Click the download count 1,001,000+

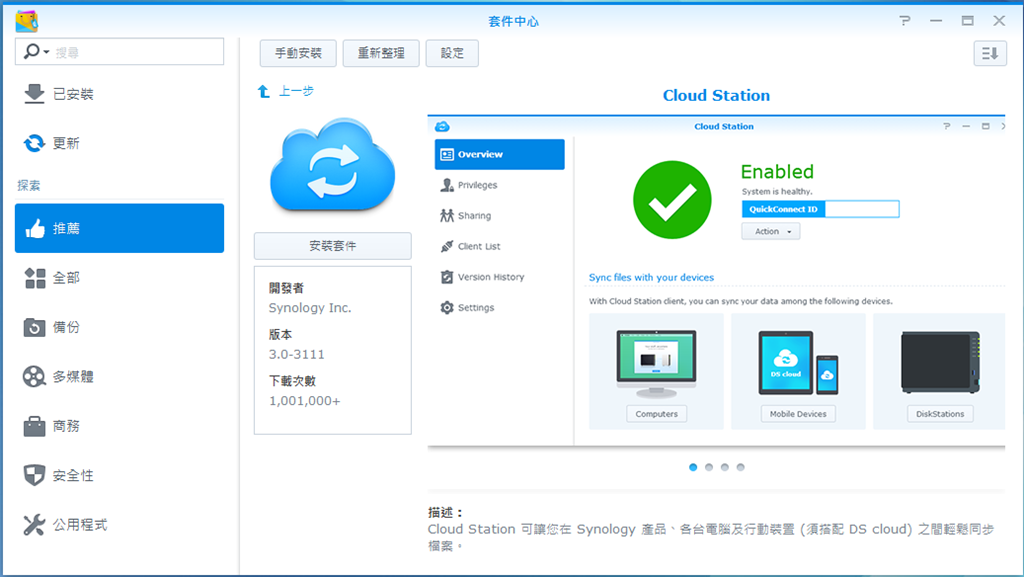click(x=304, y=401)
